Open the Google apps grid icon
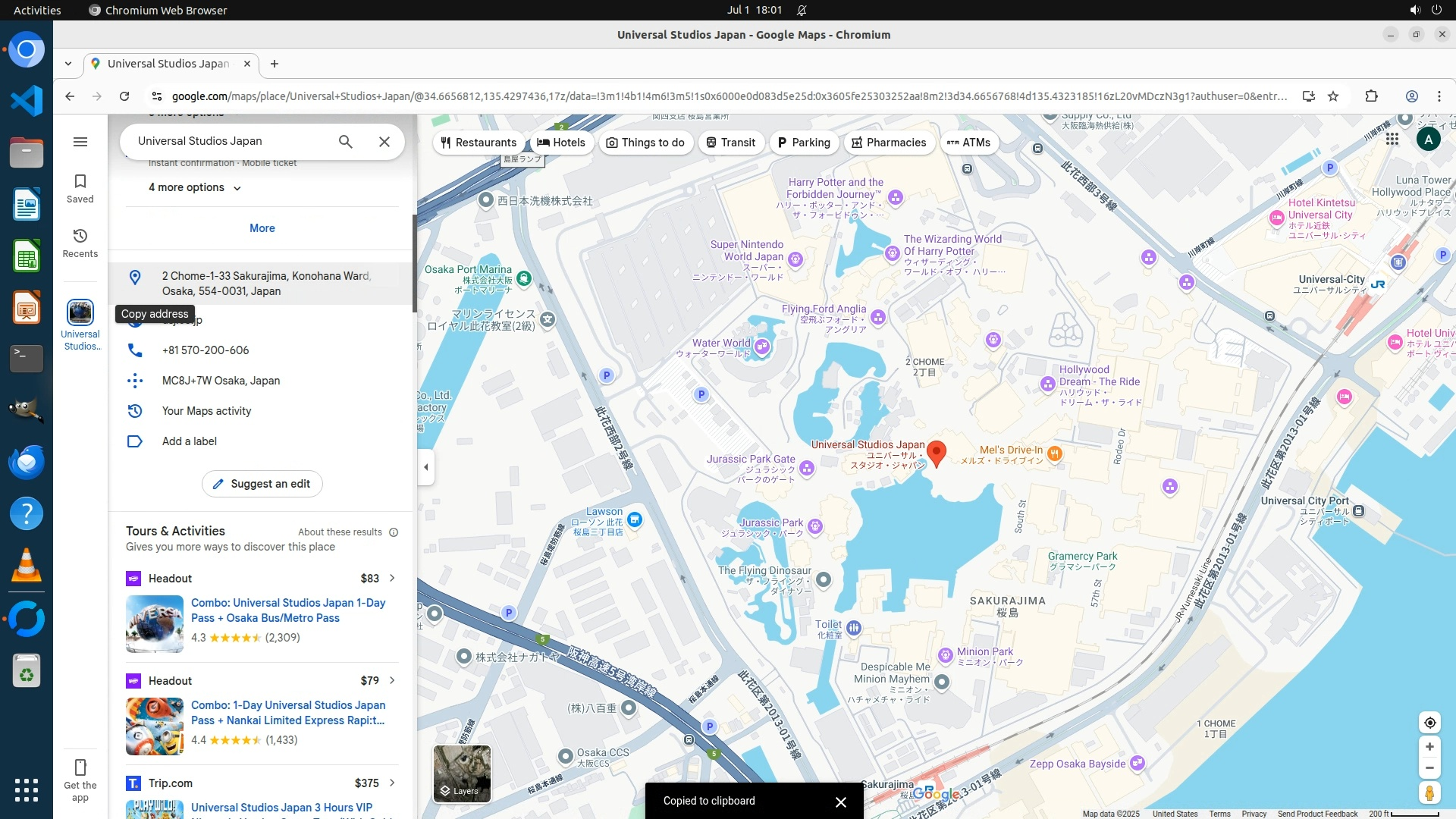This screenshot has width=1456, height=819. (1392, 140)
